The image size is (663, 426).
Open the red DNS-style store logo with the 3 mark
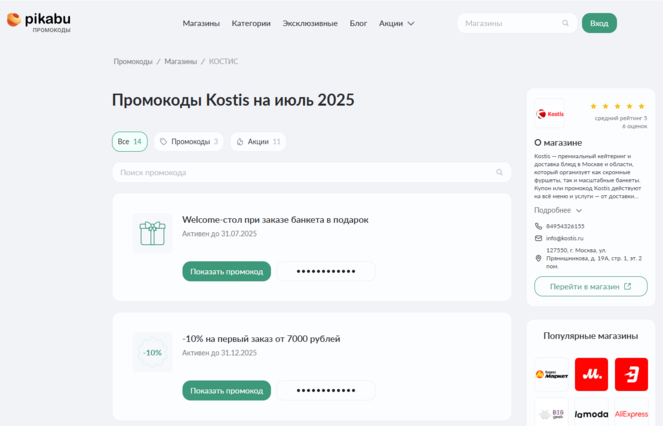(631, 374)
